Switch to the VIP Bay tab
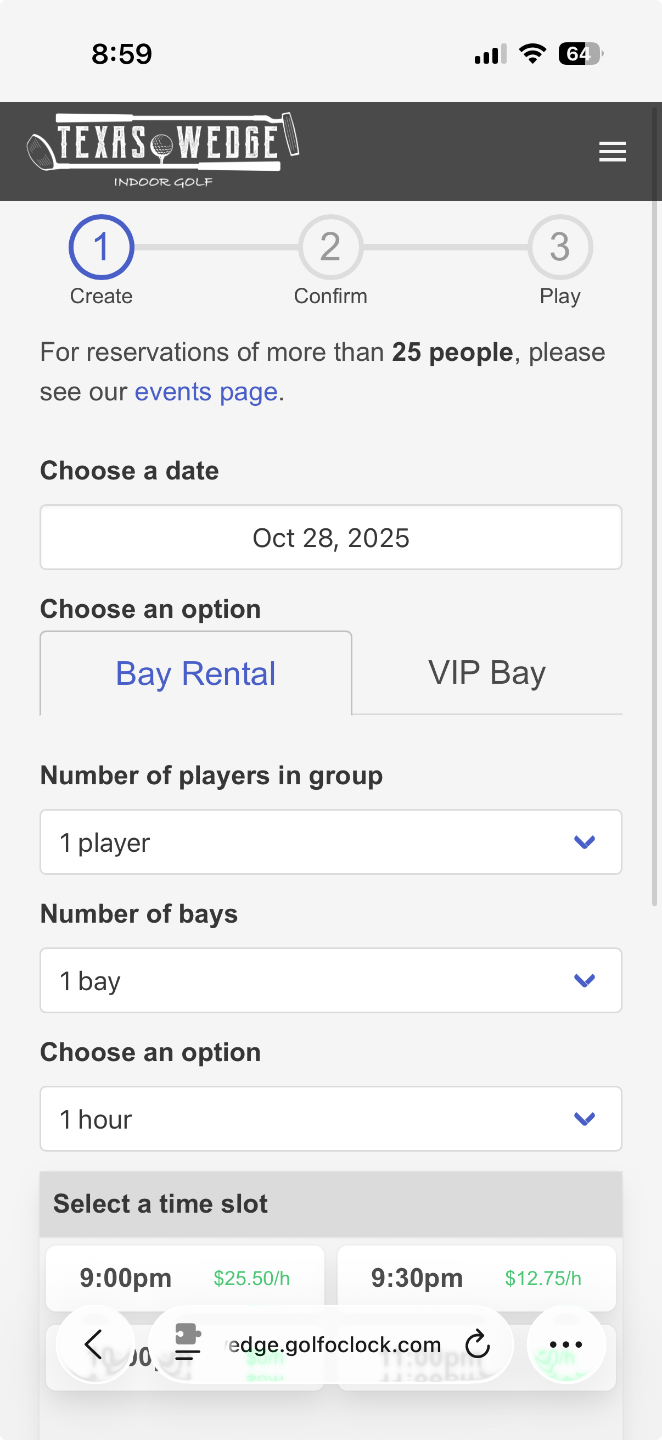 point(487,673)
